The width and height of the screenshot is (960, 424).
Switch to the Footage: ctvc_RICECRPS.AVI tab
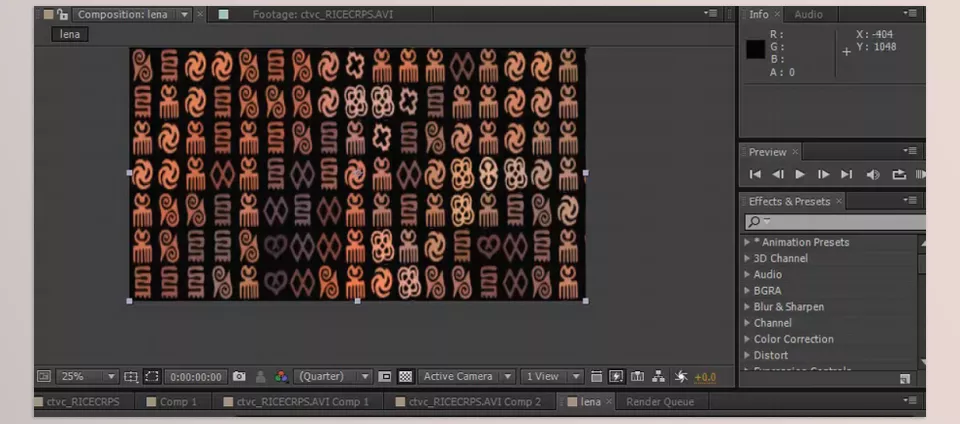[x=321, y=15]
